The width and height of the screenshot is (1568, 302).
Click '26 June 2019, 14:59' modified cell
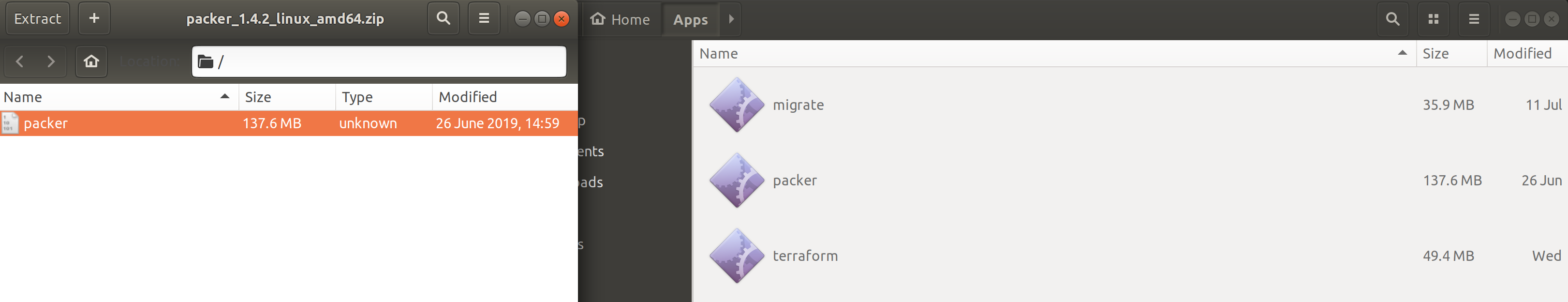497,123
